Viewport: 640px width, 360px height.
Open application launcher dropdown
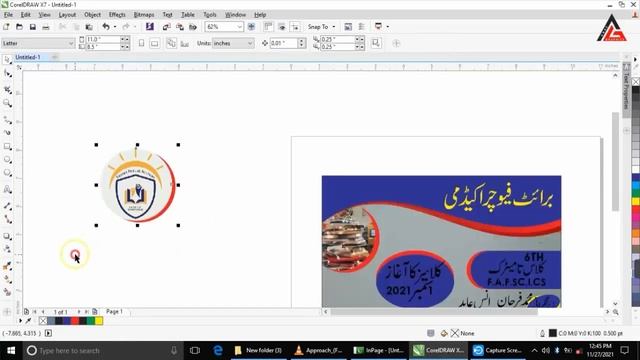click(387, 27)
